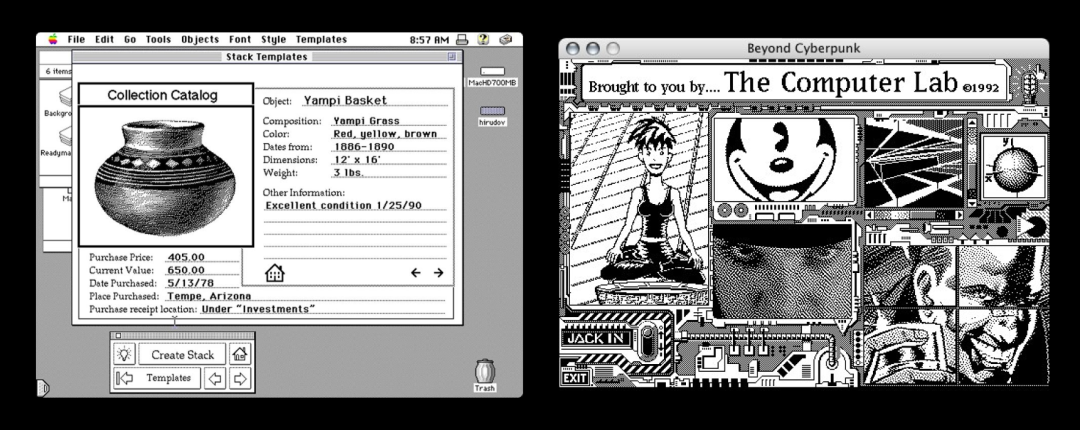This screenshot has height=430, width=1080.
Task: Minimize the Beyond Cyberpunk window
Action: tap(592, 48)
